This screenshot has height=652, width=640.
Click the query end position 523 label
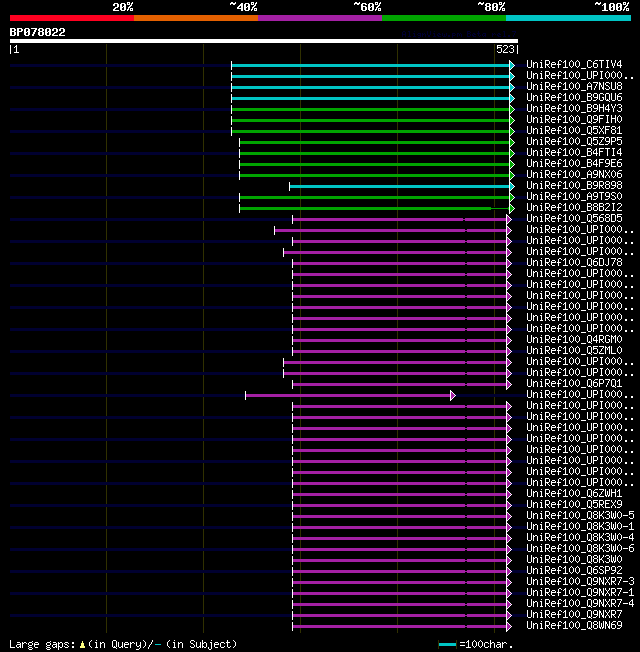505,49
